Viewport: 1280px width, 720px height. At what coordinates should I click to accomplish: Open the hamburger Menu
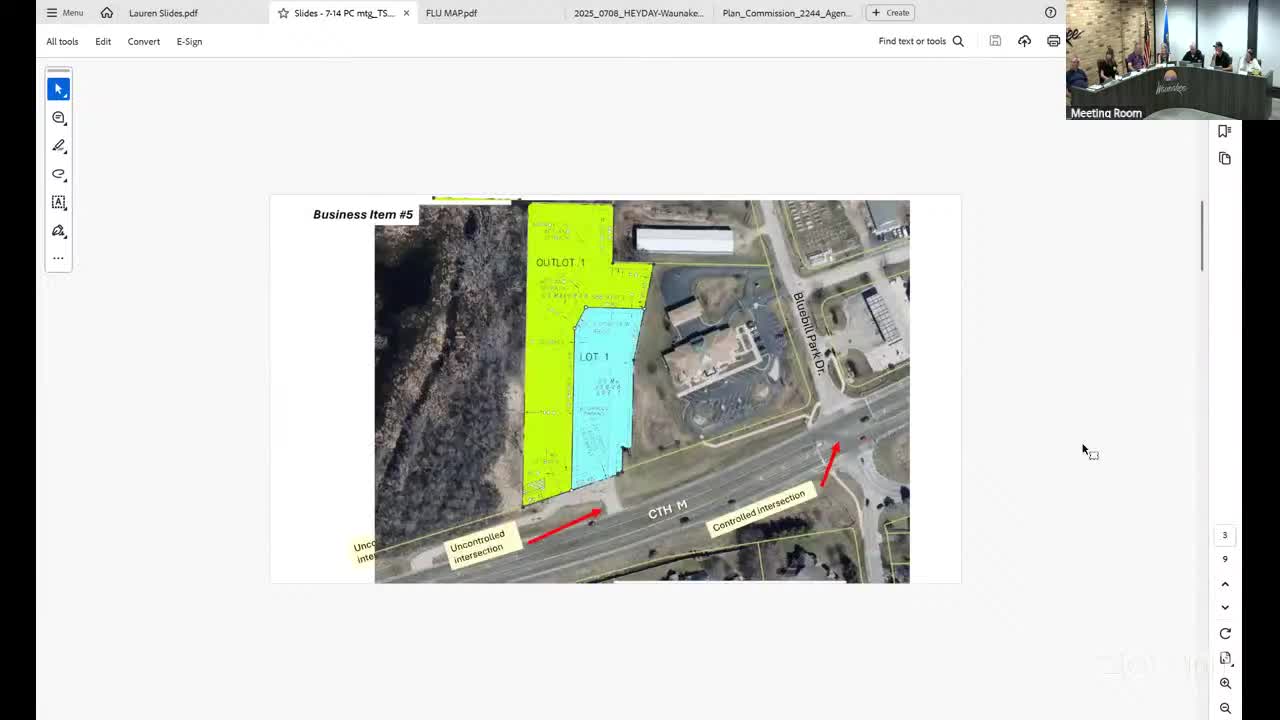(x=65, y=13)
